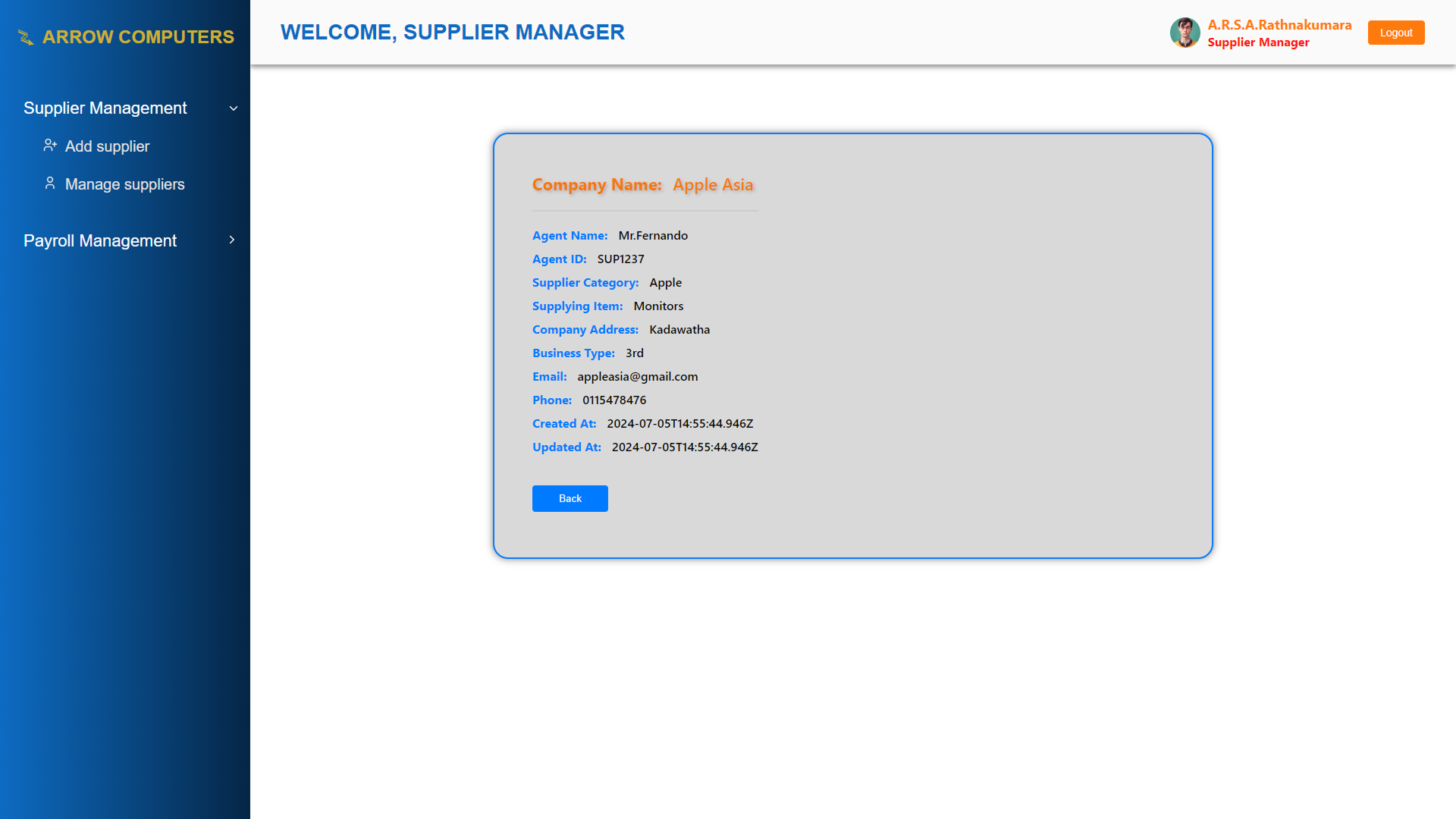Click the company name Apple Asia
The width and height of the screenshot is (1456, 819).
(x=713, y=184)
